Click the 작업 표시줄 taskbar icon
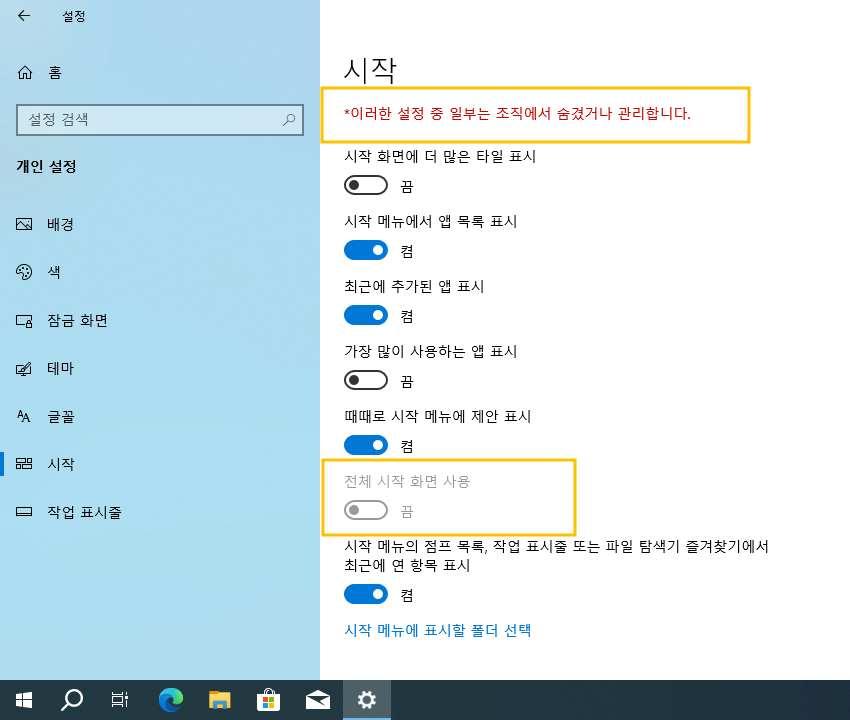The image size is (850, 720). tap(24, 511)
